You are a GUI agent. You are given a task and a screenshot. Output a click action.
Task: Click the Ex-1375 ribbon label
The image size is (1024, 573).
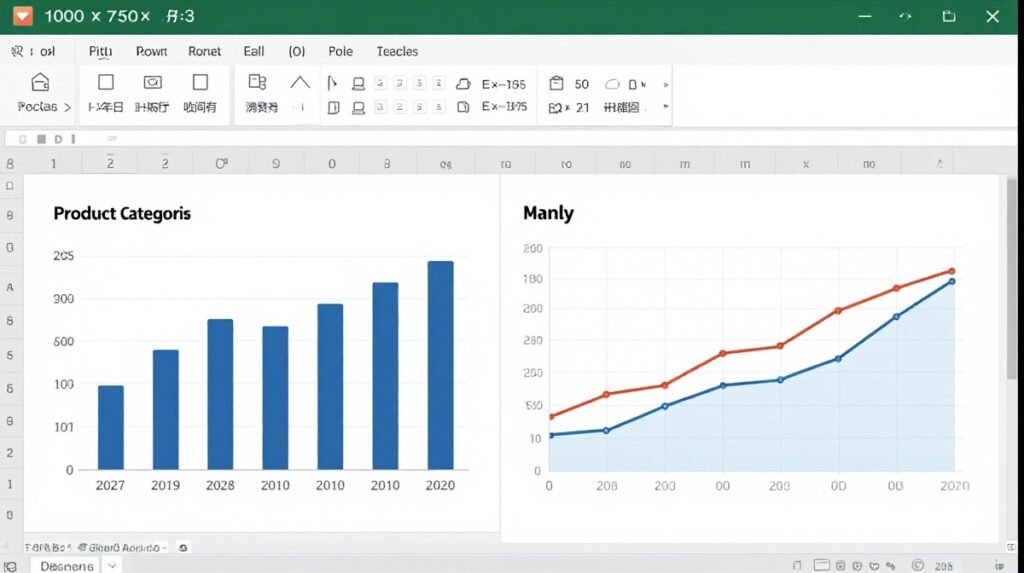click(504, 106)
